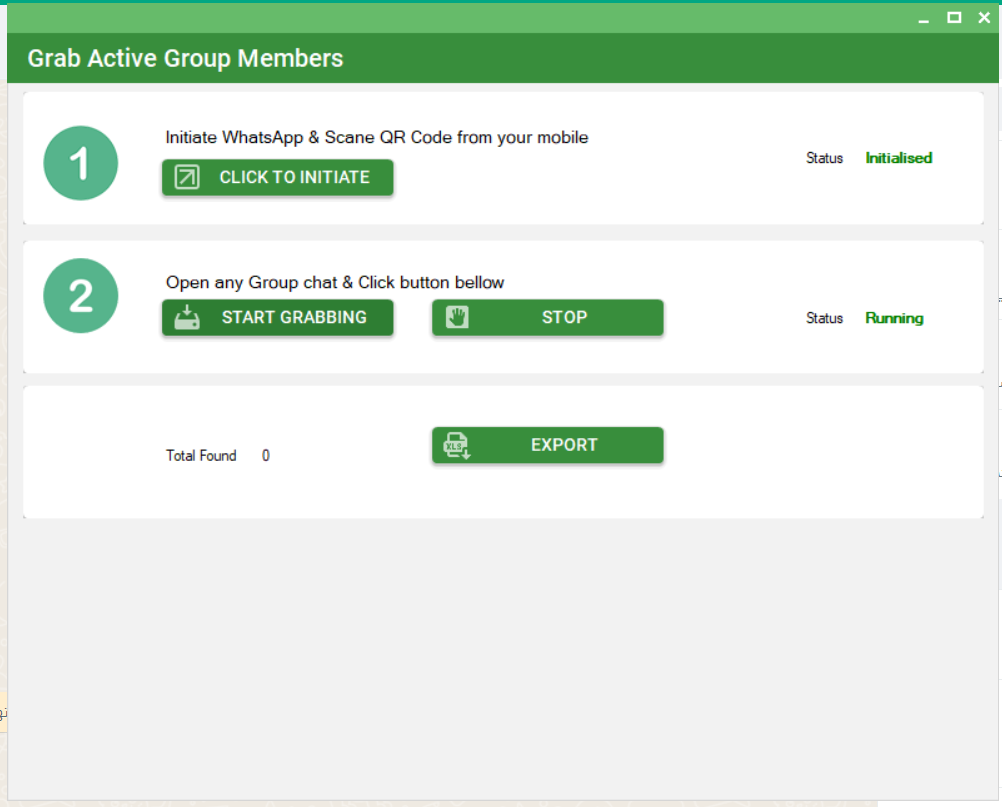Screen dimensions: 1002x807
Task: Stop the grabbing process with STOP
Action: (548, 318)
